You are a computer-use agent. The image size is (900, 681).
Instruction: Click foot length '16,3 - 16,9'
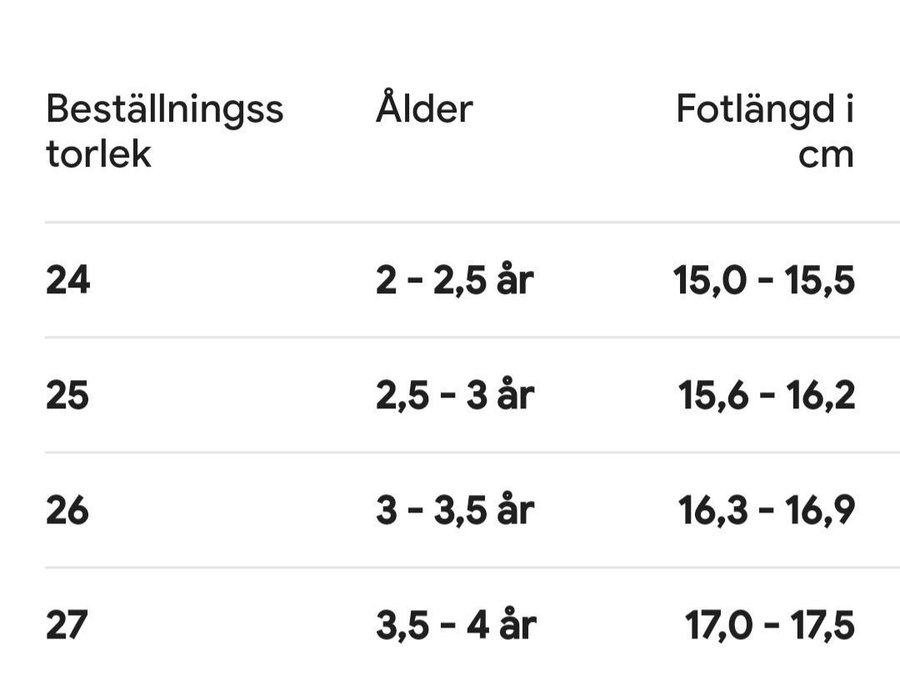tap(767, 511)
